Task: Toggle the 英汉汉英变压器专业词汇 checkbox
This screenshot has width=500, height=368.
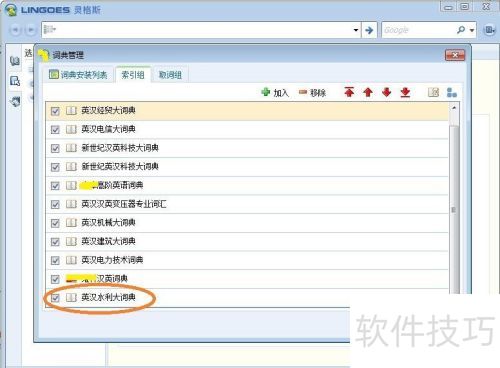Action: [55, 204]
